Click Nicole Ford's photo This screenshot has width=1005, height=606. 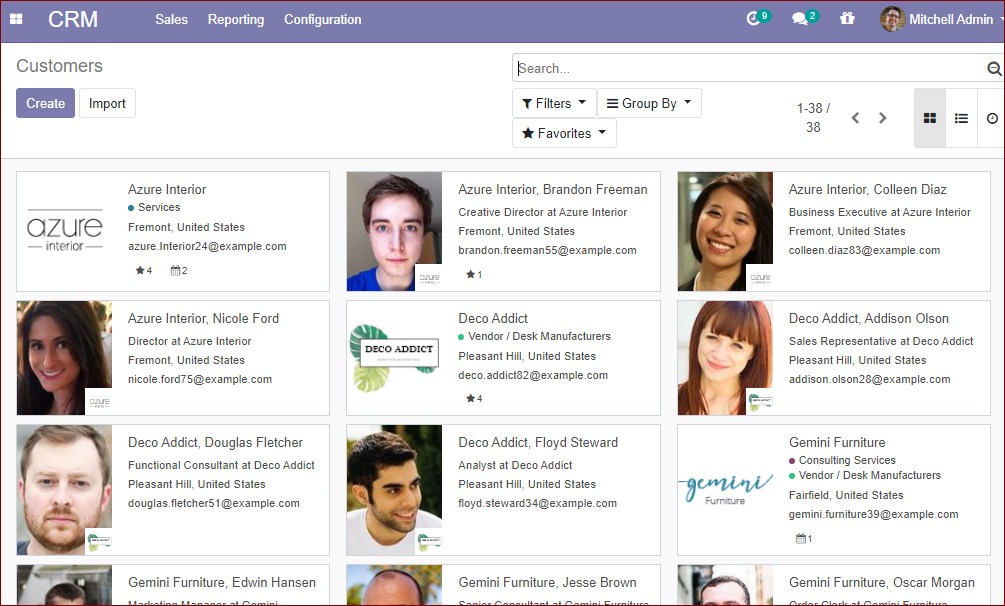pyautogui.click(x=64, y=358)
